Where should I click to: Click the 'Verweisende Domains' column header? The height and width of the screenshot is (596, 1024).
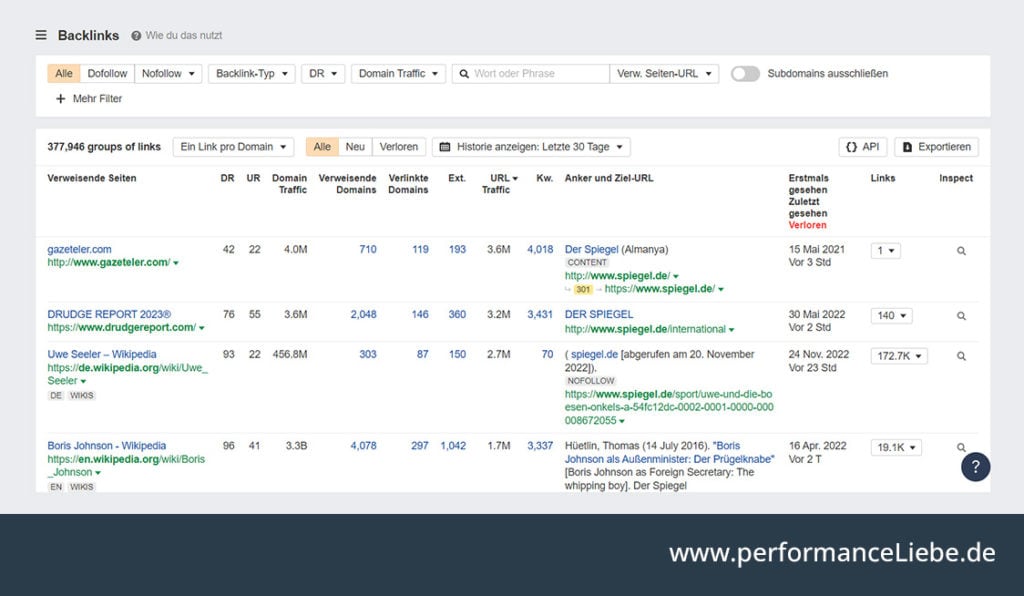pyautogui.click(x=347, y=183)
